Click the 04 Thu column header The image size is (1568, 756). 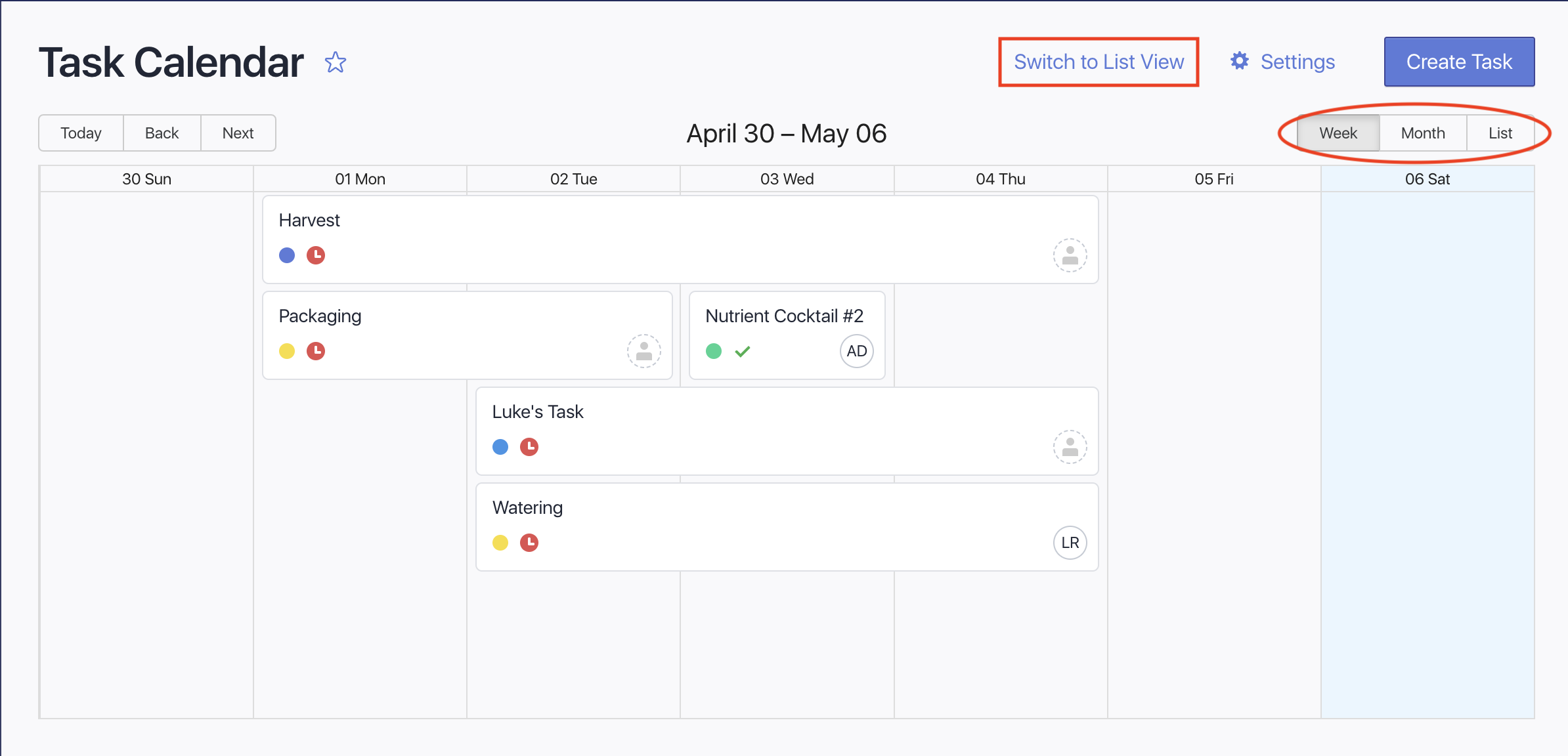tap(1000, 179)
